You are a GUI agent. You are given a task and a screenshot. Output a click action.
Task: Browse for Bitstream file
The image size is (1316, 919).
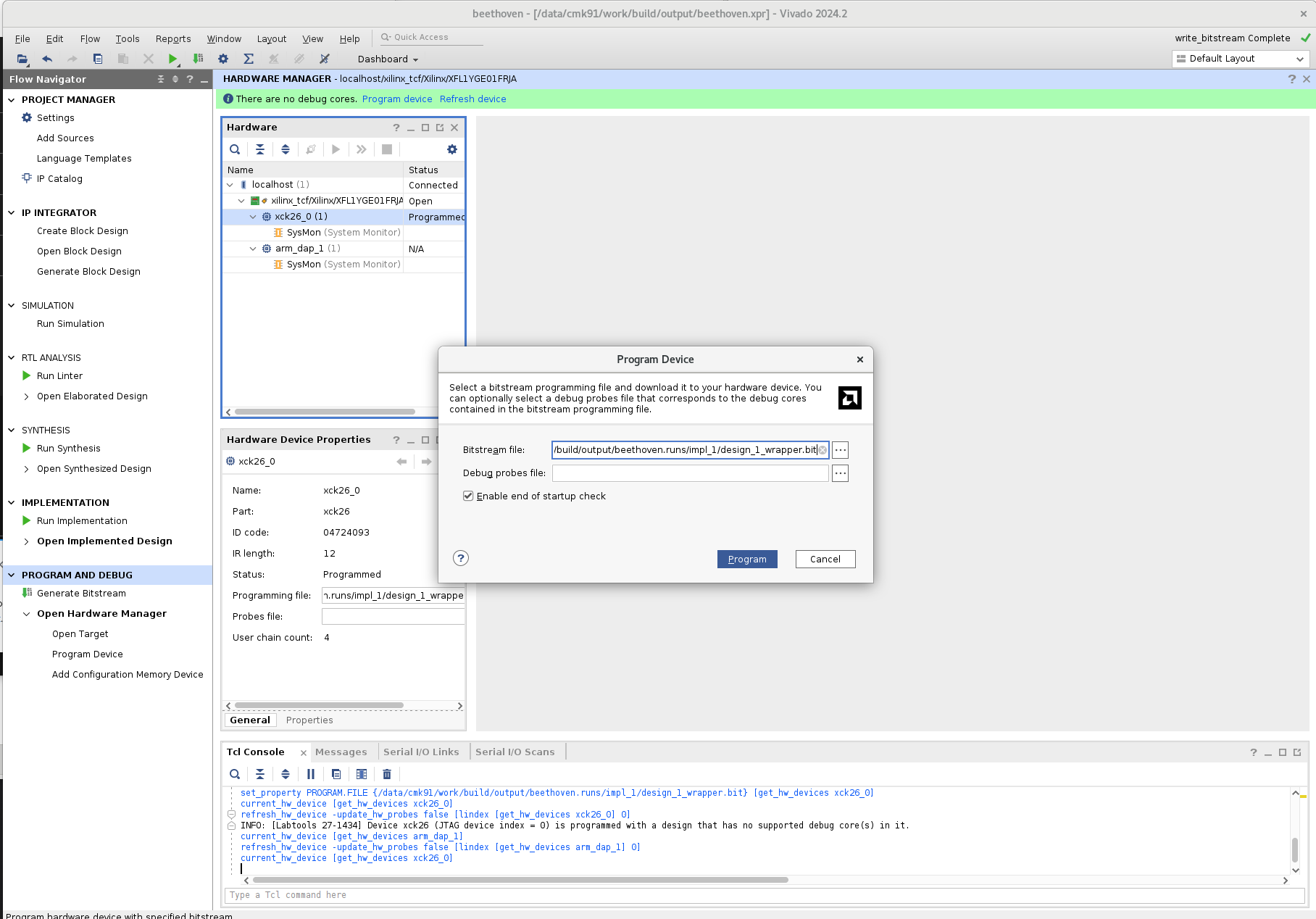[841, 450]
